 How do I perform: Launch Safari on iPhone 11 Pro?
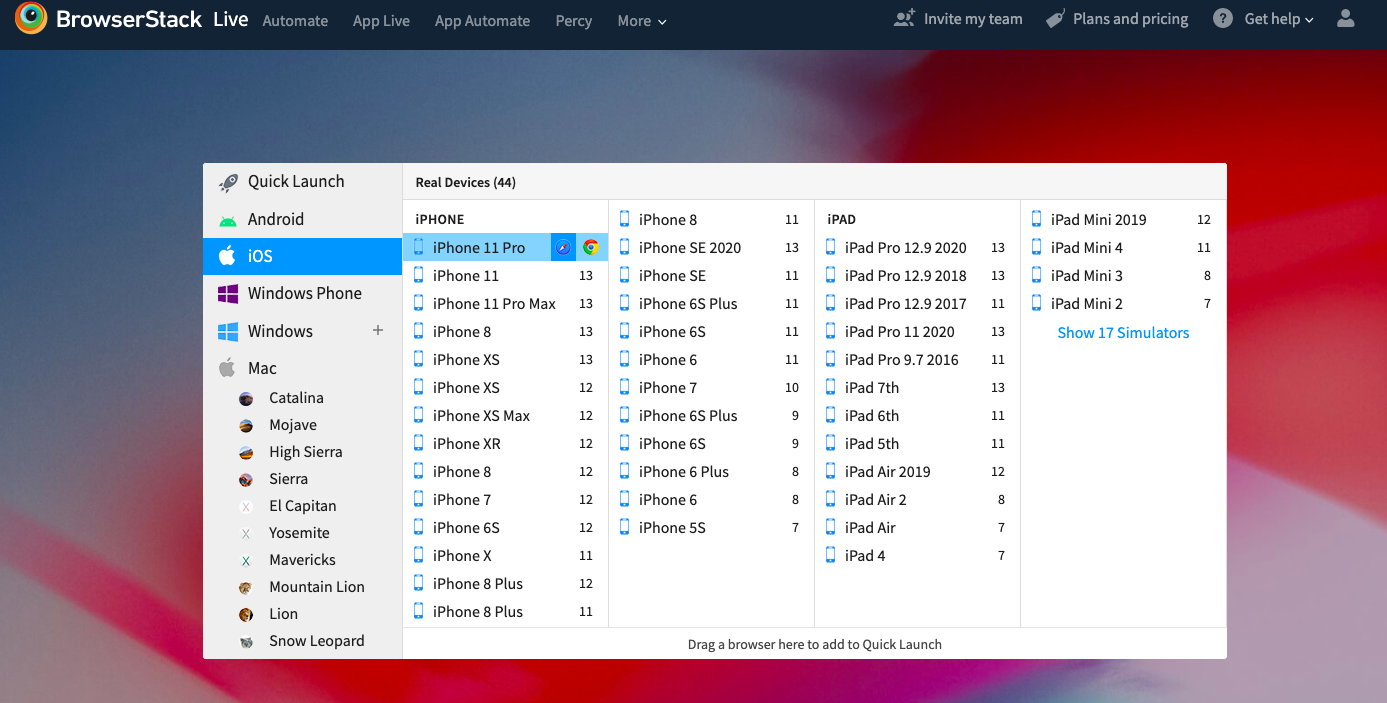point(563,247)
